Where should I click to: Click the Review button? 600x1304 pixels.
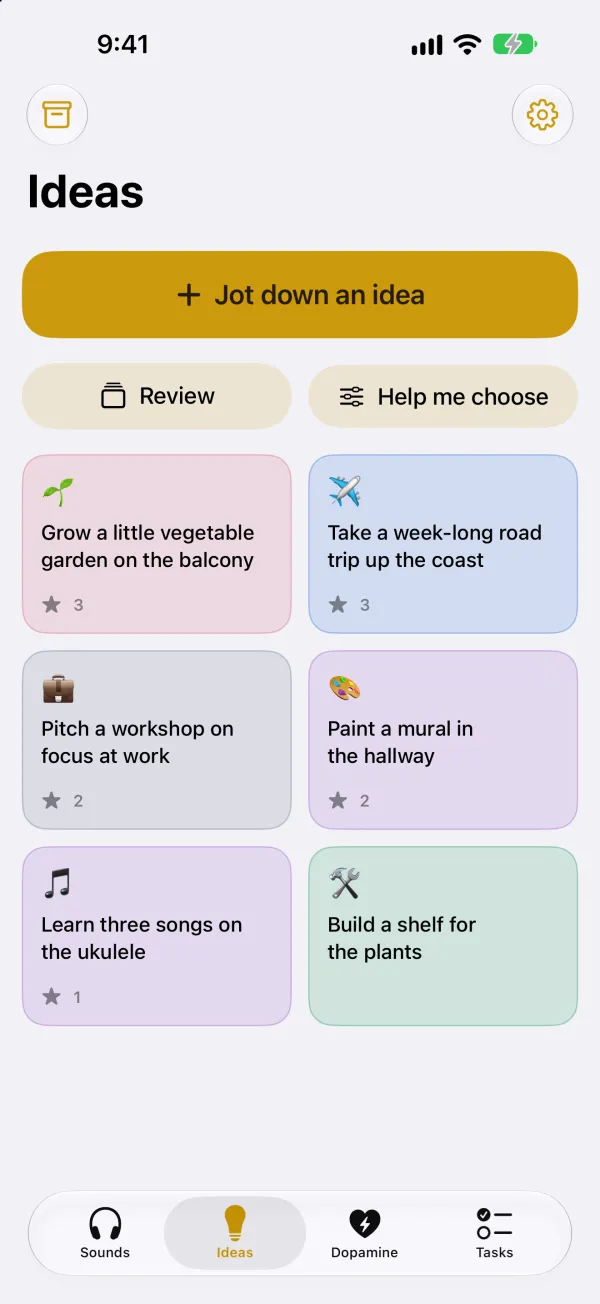point(157,396)
